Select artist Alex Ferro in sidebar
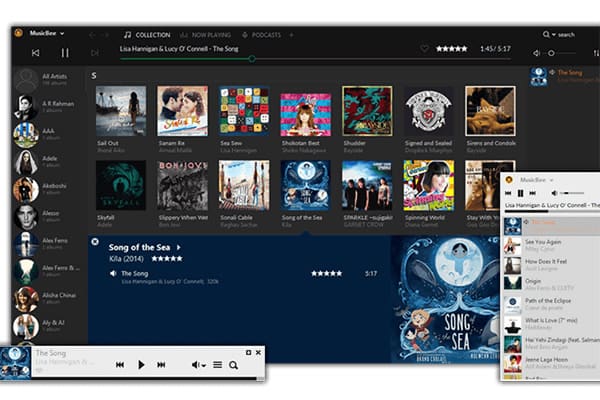Viewport: 600px width, 400px height. pos(47,244)
